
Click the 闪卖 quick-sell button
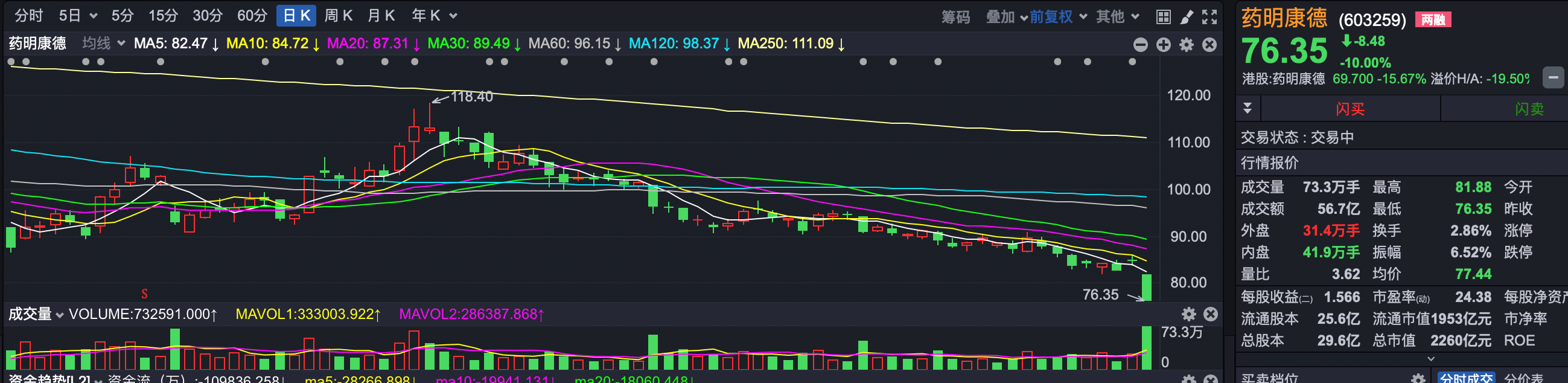point(1528,109)
